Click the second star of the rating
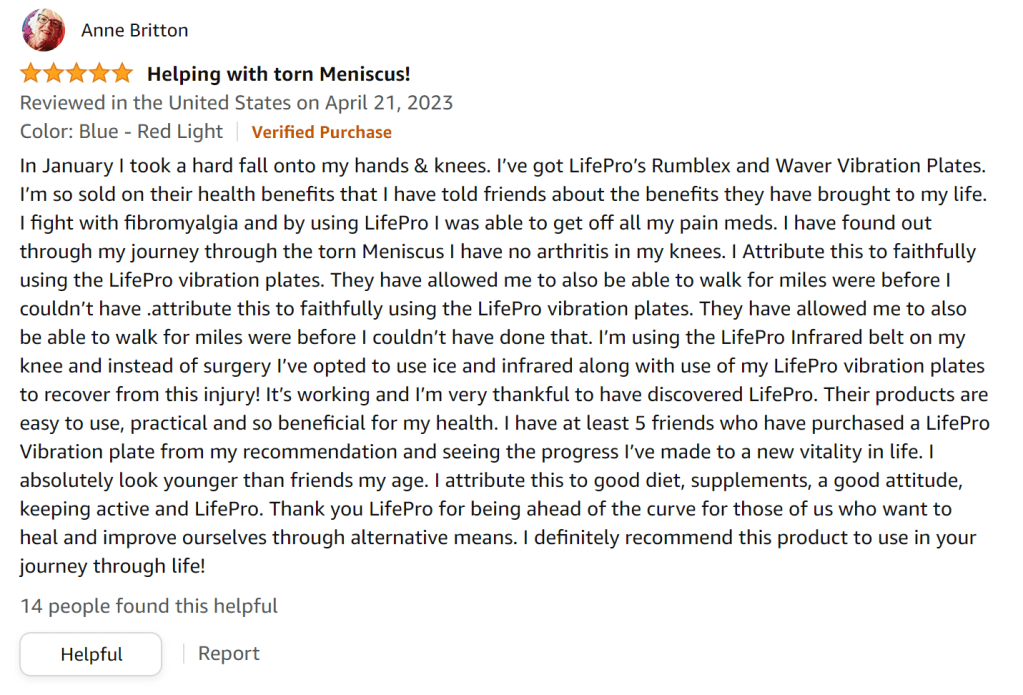1023x695 pixels. [x=54, y=73]
